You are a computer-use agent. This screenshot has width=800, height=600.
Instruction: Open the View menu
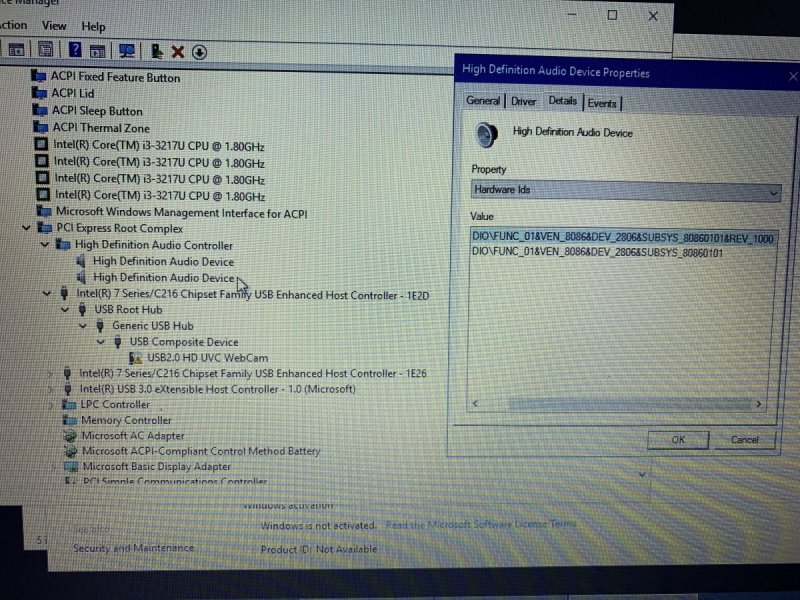click(x=54, y=26)
